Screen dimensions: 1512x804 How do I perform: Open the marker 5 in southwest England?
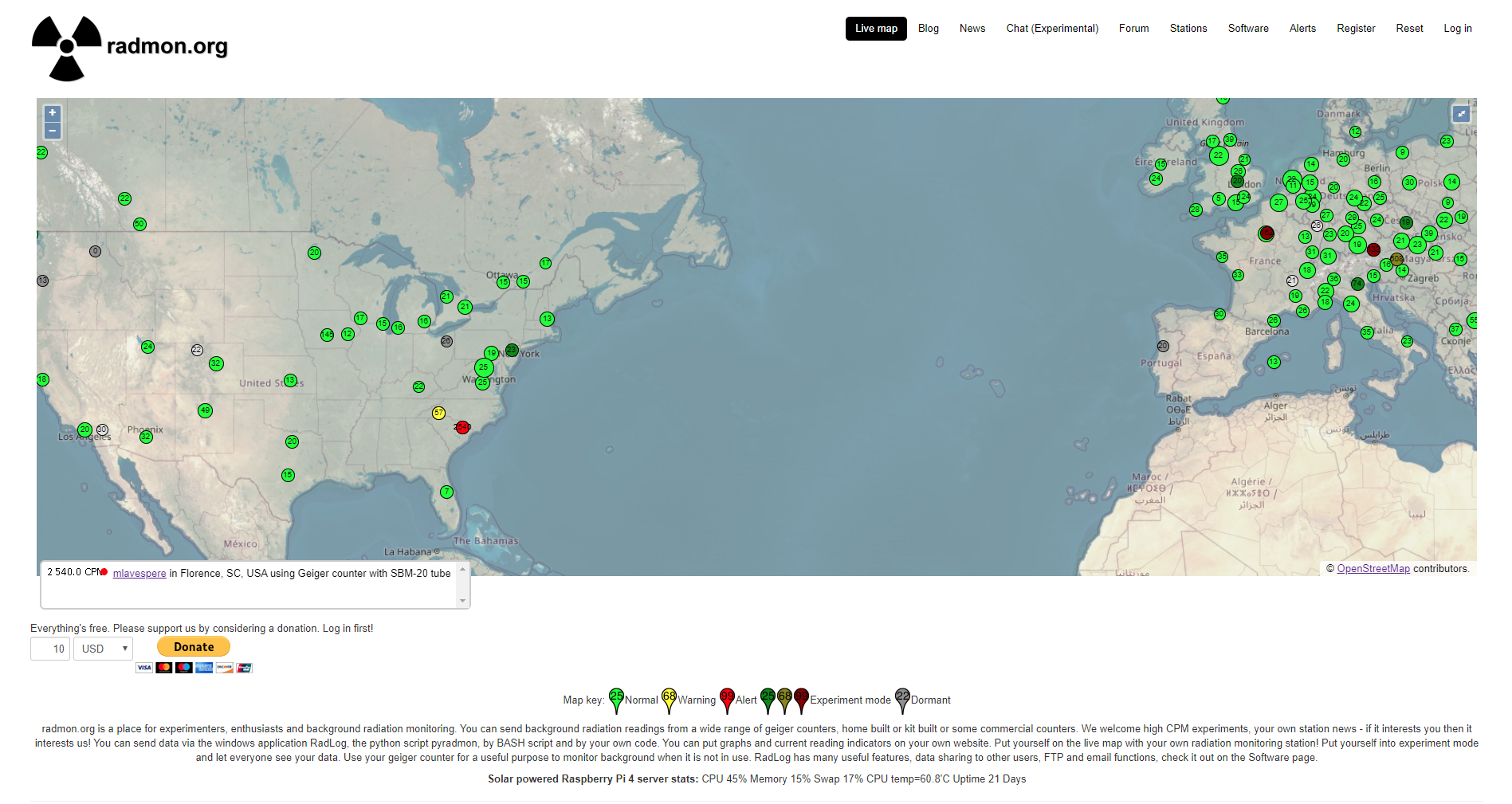pyautogui.click(x=1218, y=198)
